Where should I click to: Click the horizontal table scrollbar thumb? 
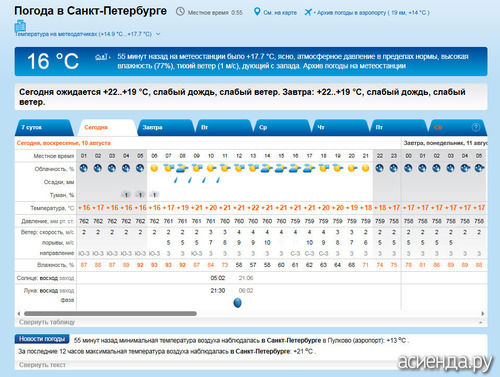[110, 313]
